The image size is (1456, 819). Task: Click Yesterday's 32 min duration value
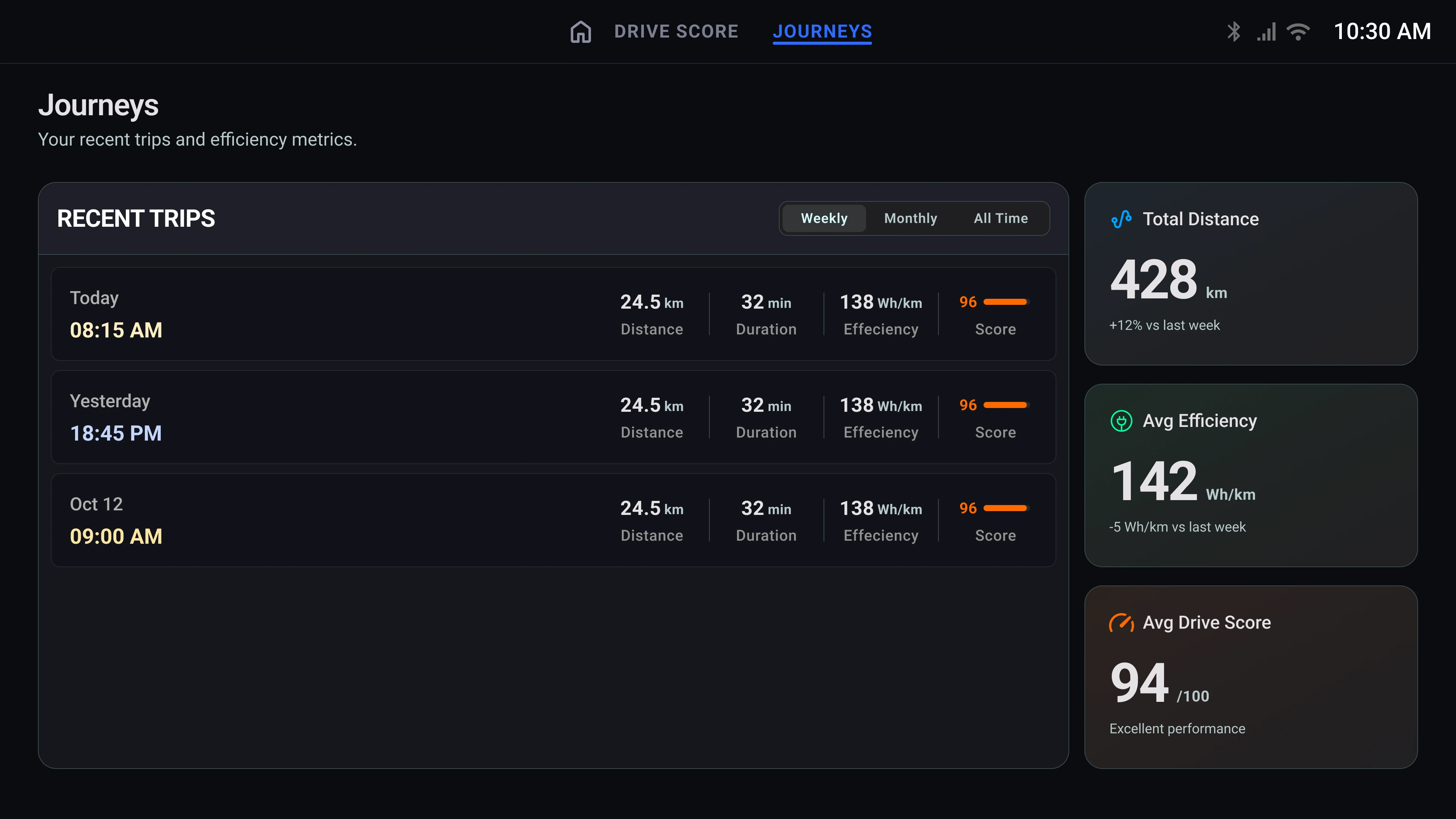[x=766, y=405]
